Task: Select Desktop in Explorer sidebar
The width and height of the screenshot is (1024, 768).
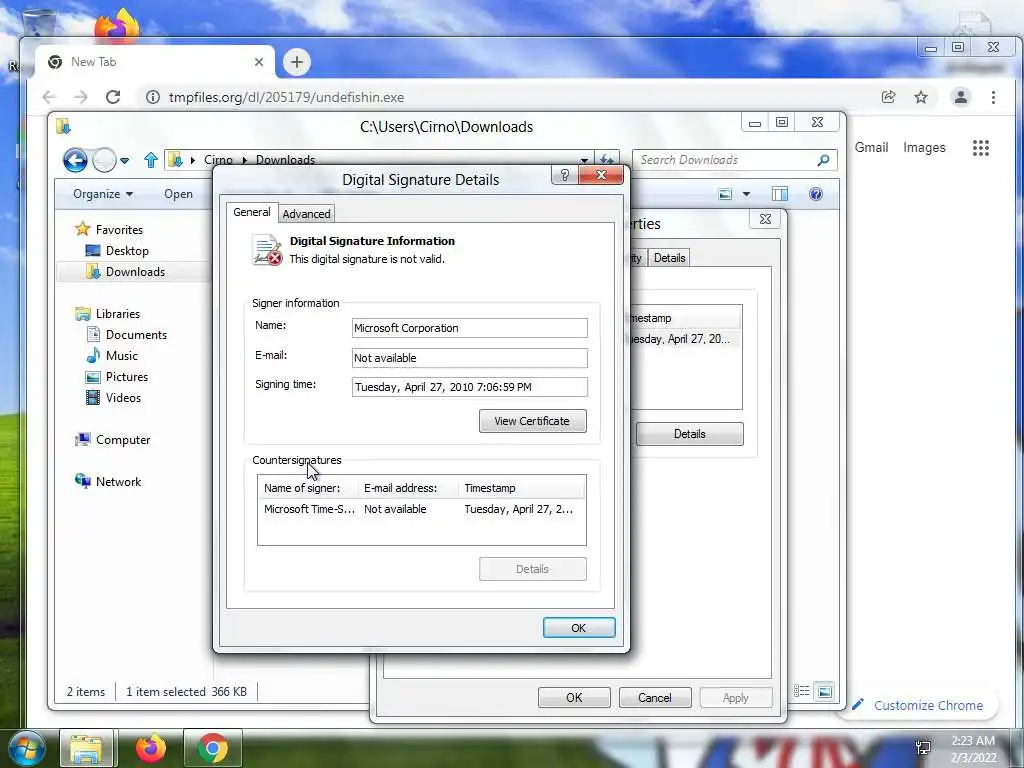Action: pyautogui.click(x=127, y=251)
